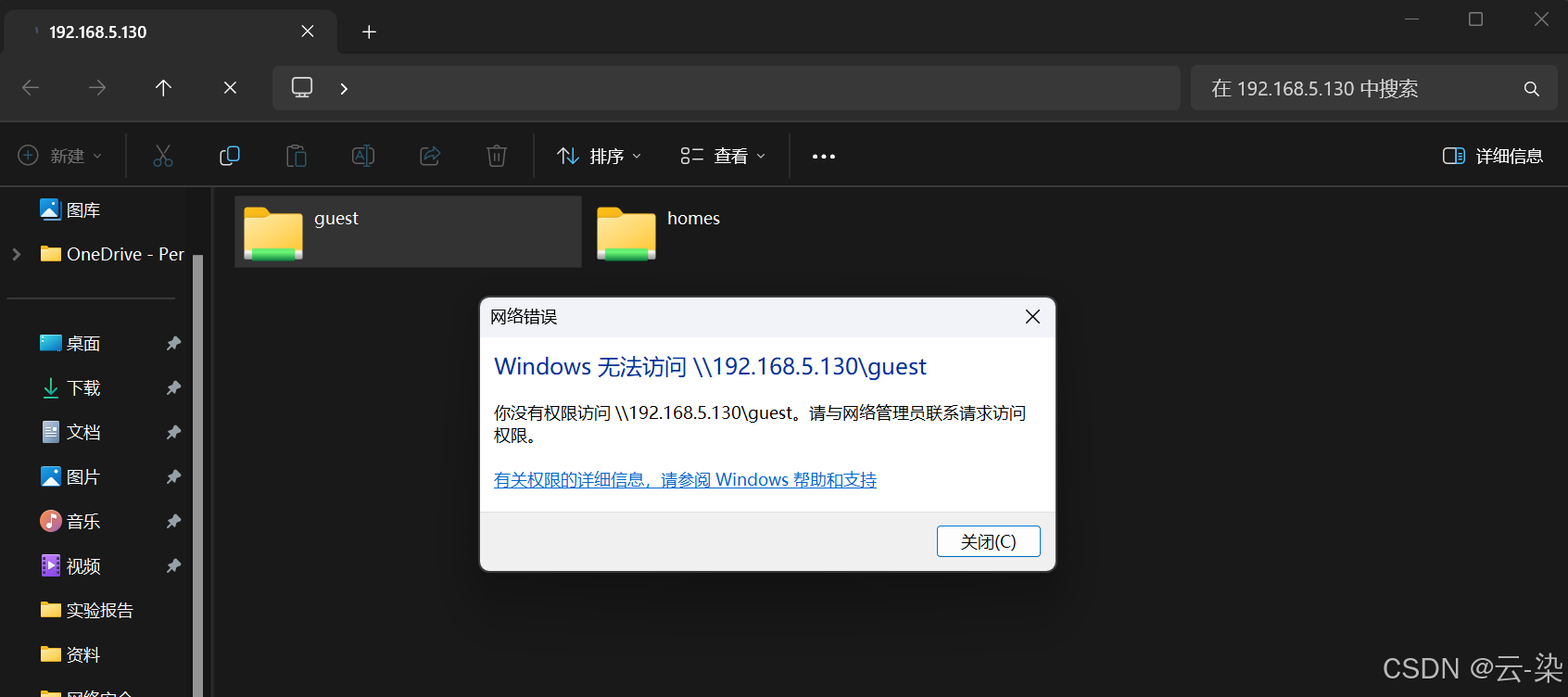Click the Paste clipboard icon
The width and height of the screenshot is (1568, 697).
(297, 156)
